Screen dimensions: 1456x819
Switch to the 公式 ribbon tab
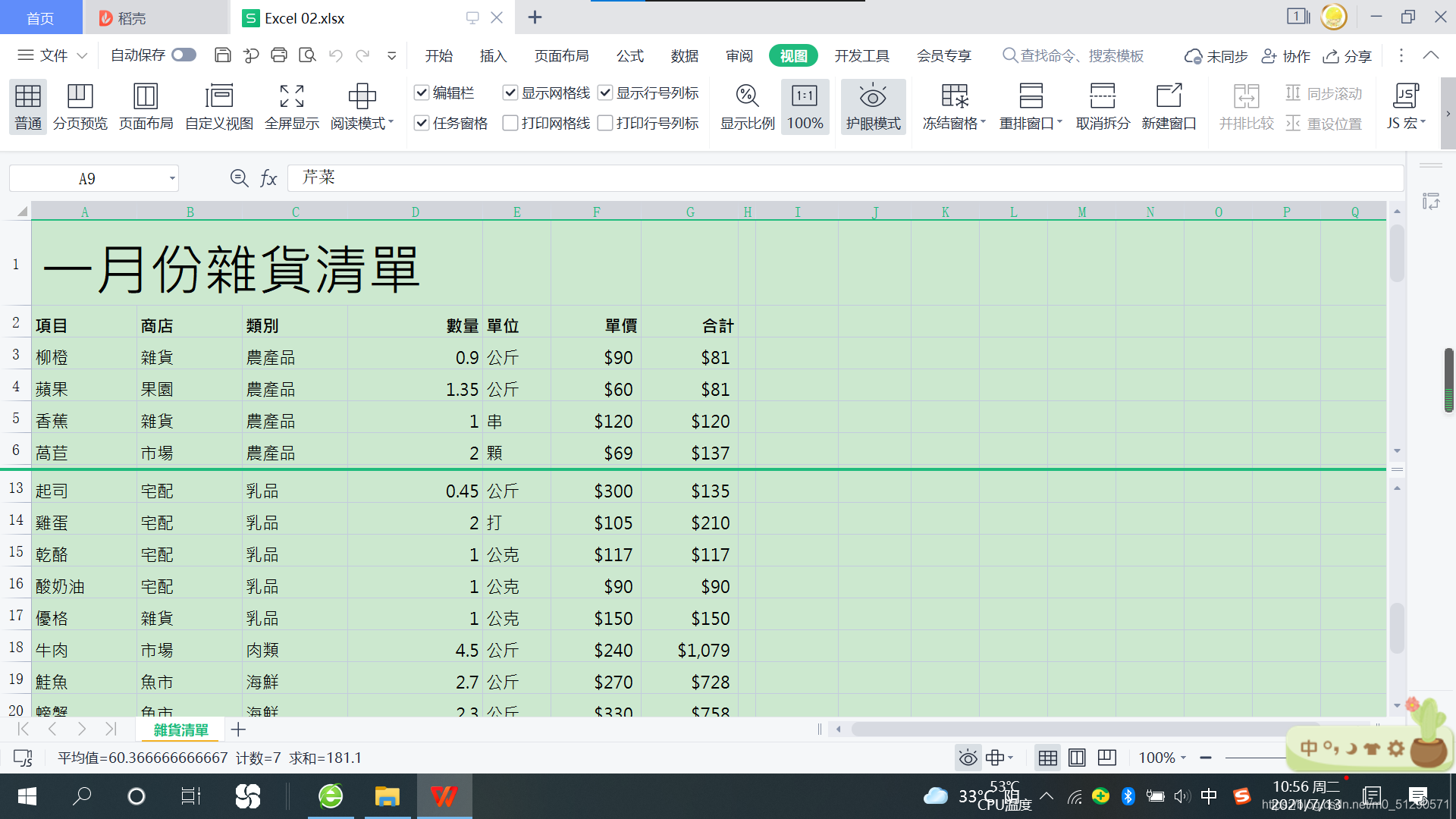629,55
